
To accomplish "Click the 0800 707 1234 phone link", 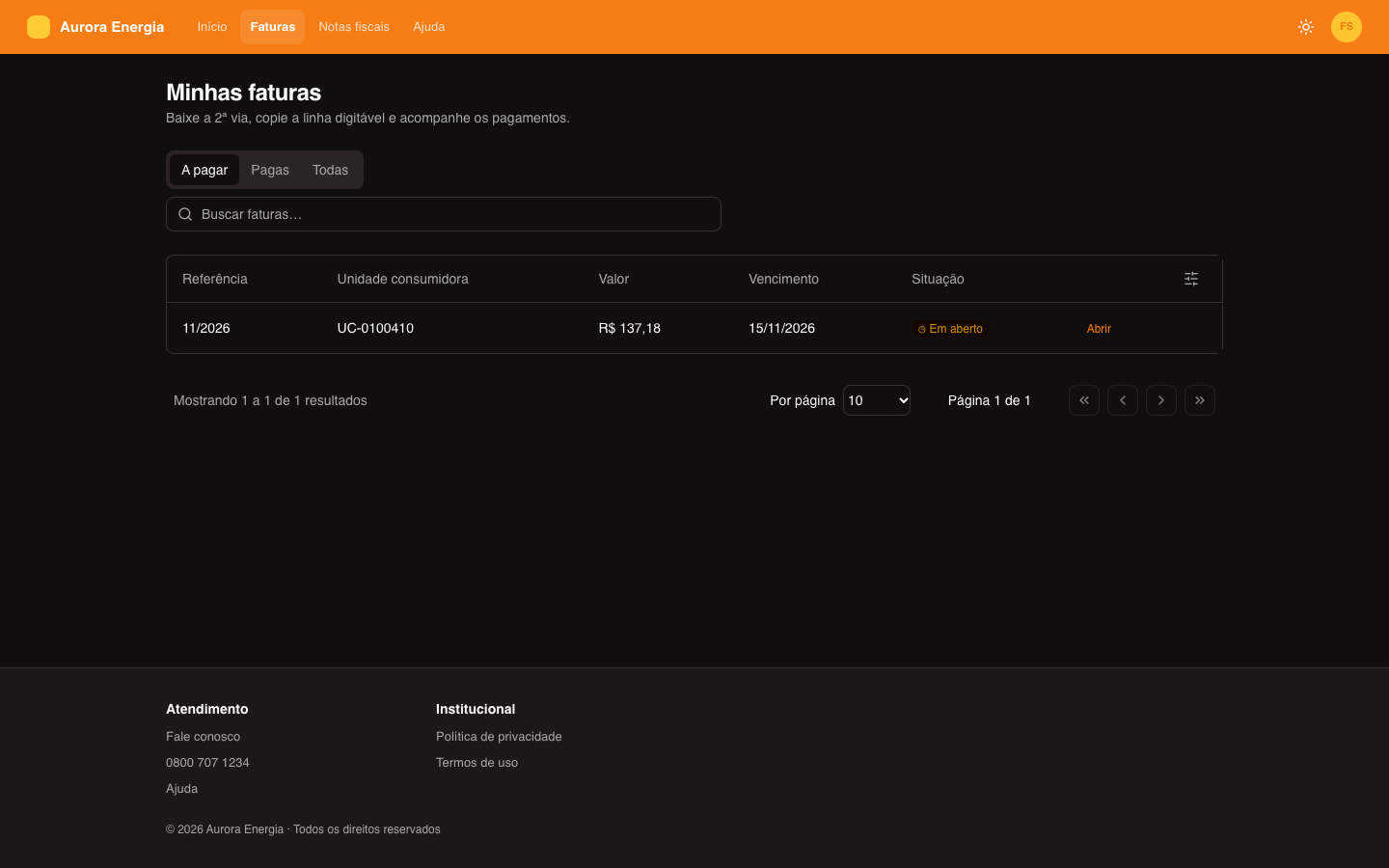I will [x=207, y=763].
